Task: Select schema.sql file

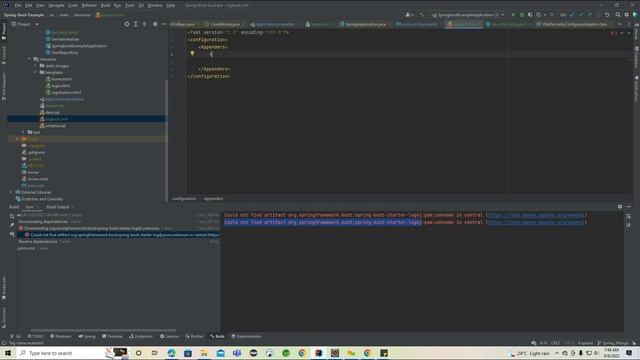Action: (x=53, y=126)
